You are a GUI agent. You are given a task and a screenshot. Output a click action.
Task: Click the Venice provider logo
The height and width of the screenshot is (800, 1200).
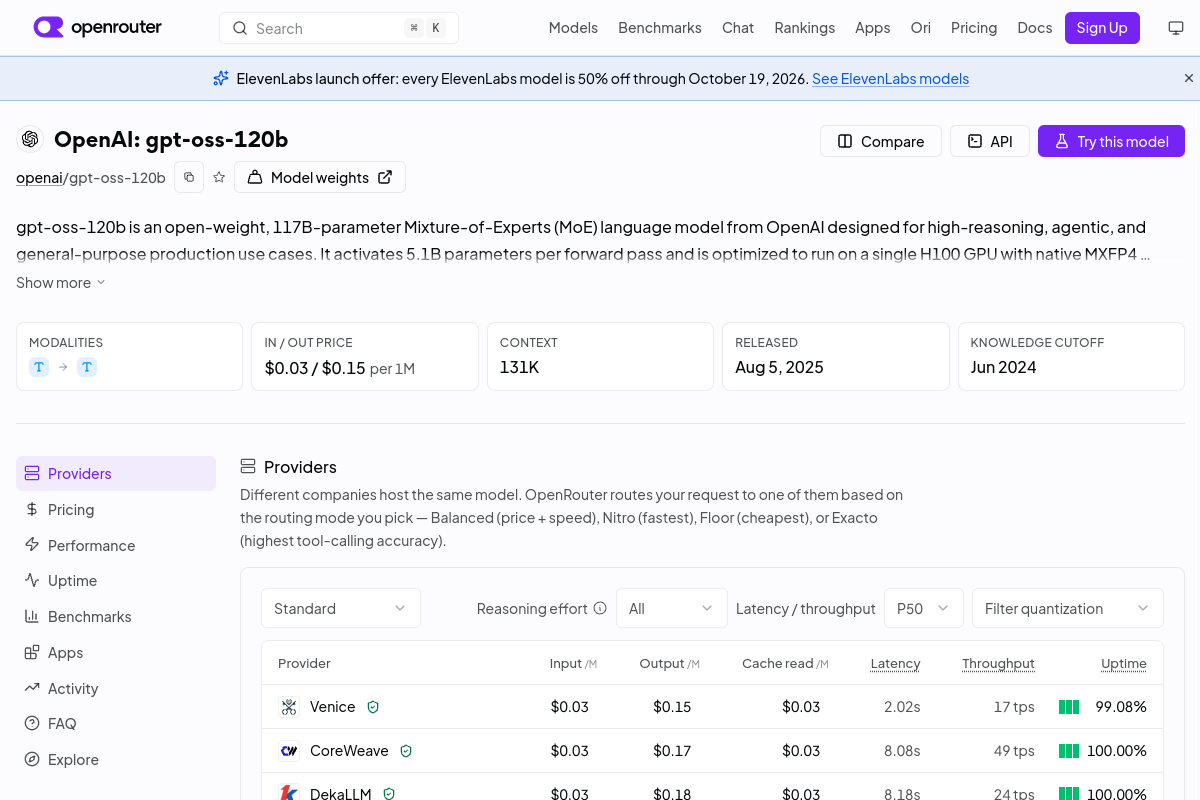tap(289, 707)
